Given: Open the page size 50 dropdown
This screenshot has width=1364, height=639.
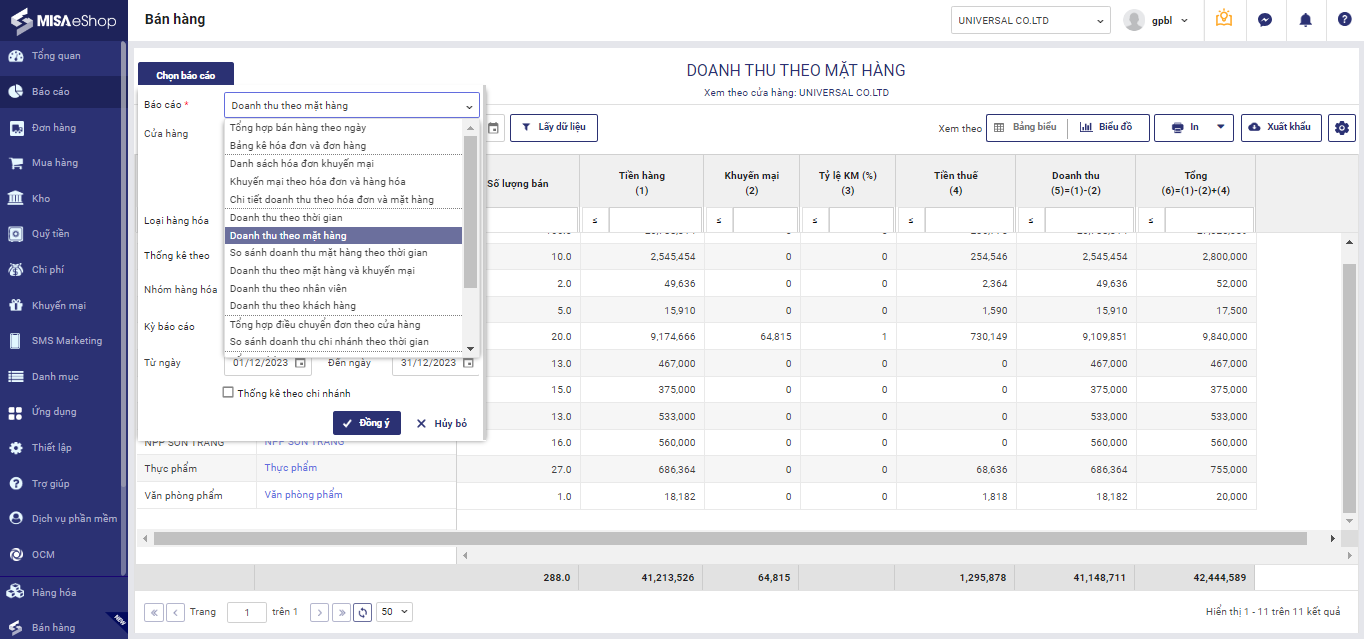Looking at the screenshot, I should click(394, 612).
